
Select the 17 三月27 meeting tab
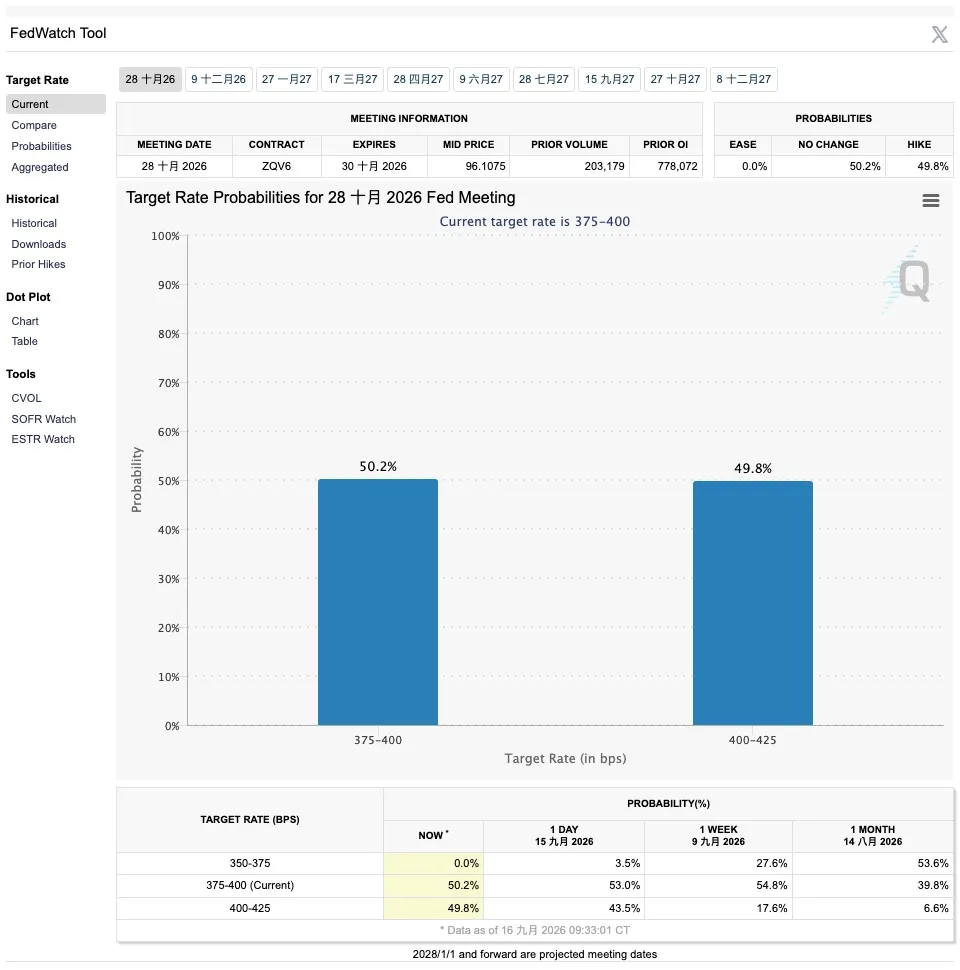coord(353,79)
